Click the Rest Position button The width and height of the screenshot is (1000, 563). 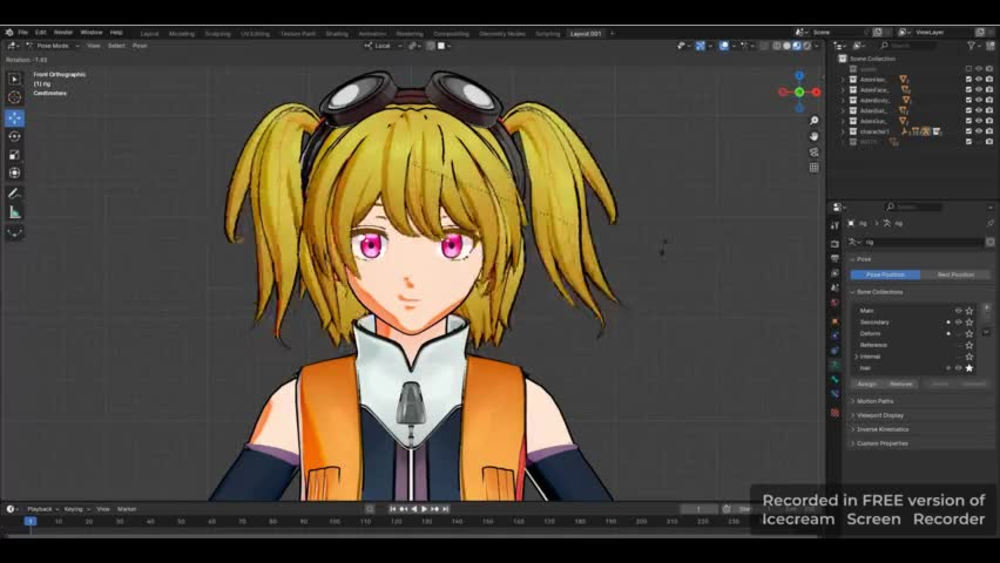click(955, 274)
